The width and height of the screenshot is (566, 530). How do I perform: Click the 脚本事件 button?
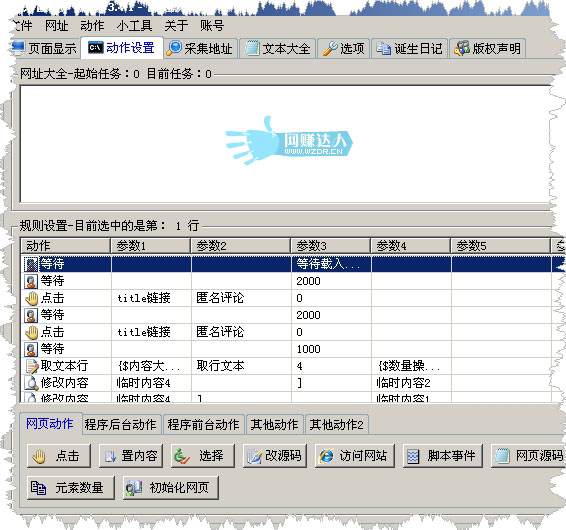coord(443,456)
